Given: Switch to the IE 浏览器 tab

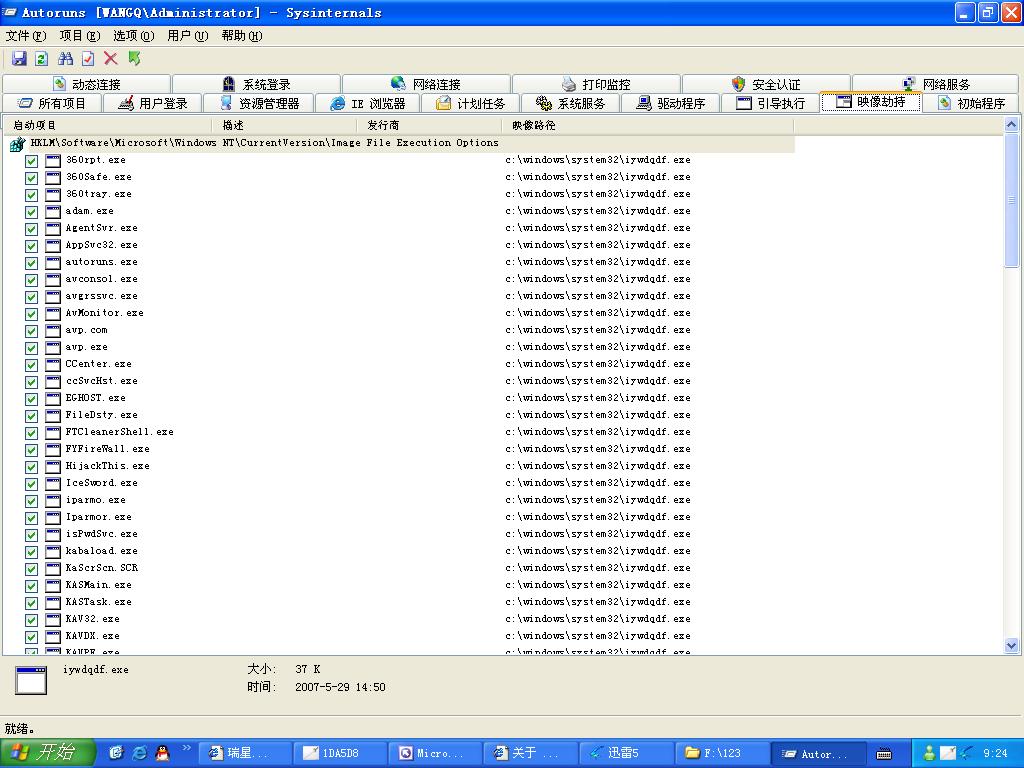Looking at the screenshot, I should (x=368, y=103).
